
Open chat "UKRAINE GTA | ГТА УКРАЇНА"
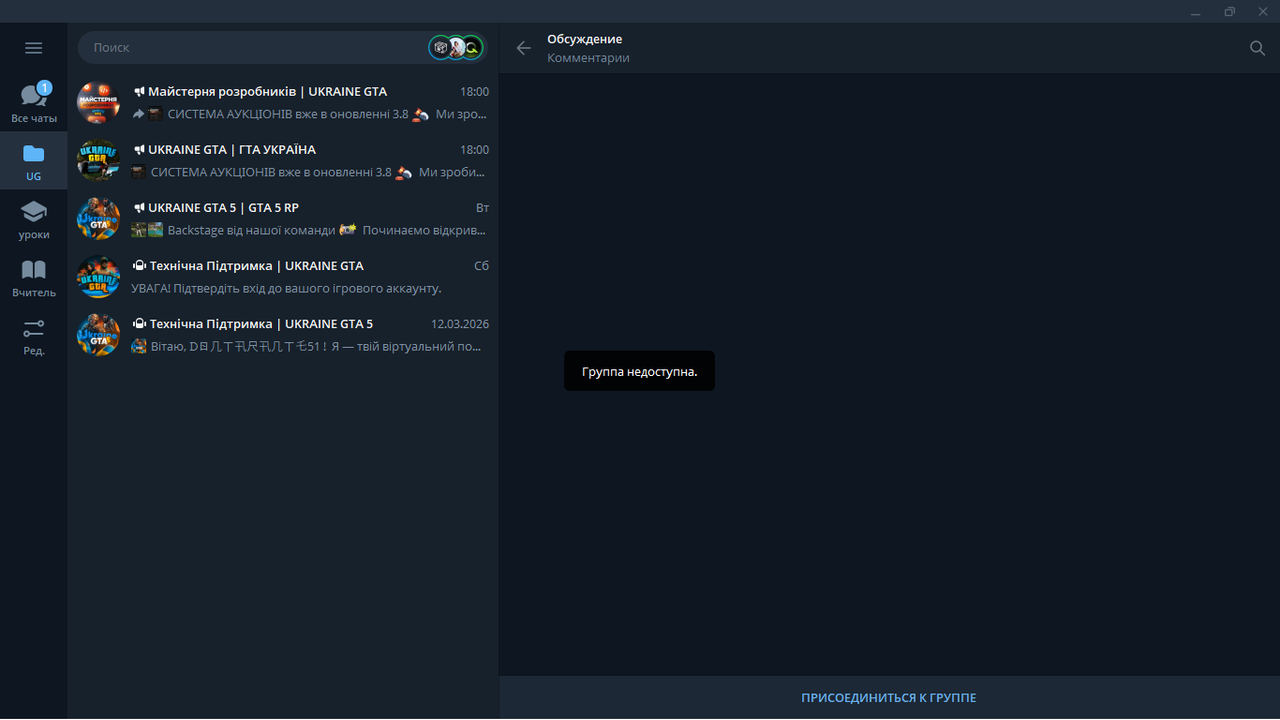tap(283, 161)
